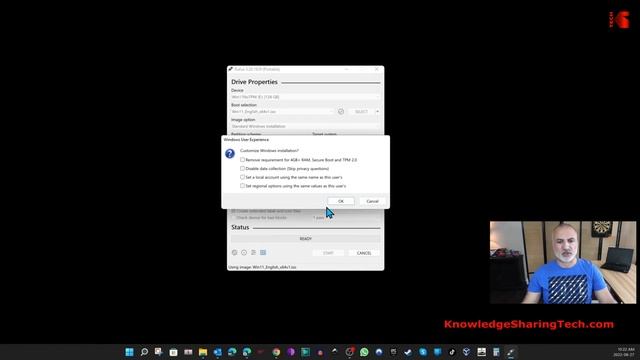This screenshot has height=360, width=640.
Task: Expand the arrow next to the SELECT button
Action: 377,111
